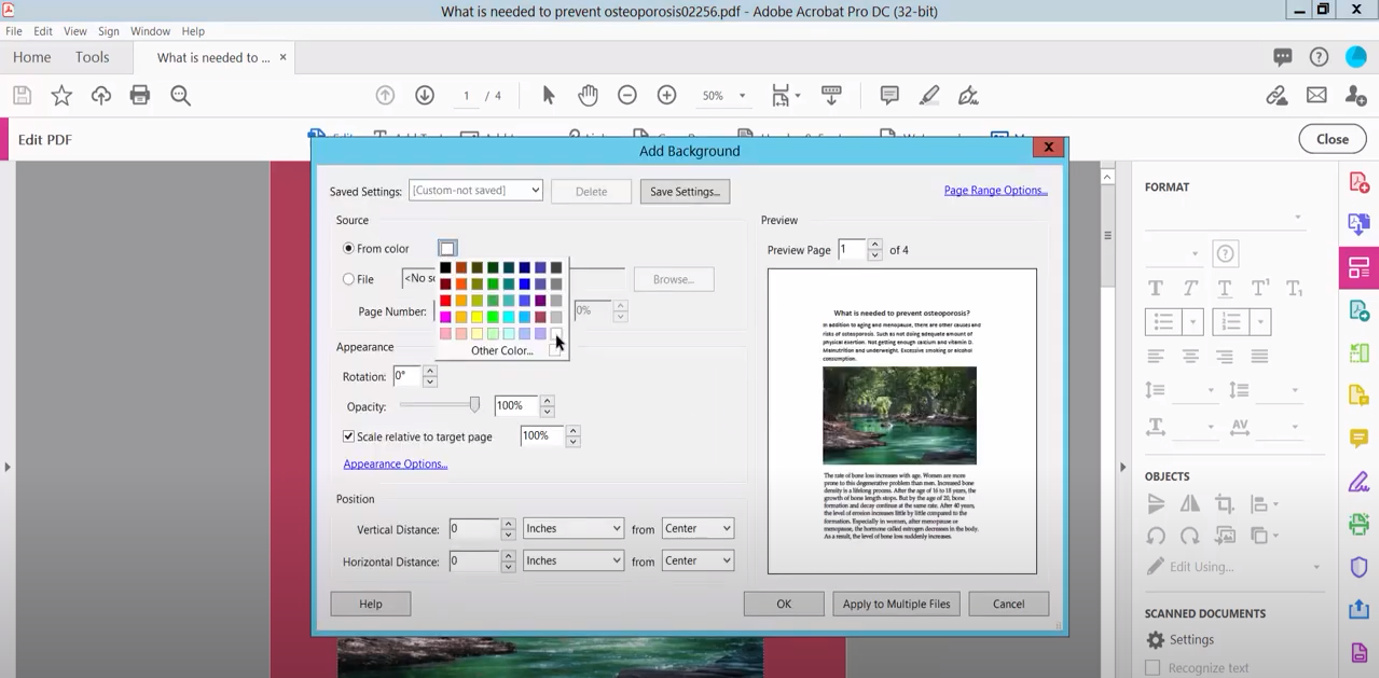Add file to favorites with star icon
Screen dimensions: 1379x678
point(62,95)
